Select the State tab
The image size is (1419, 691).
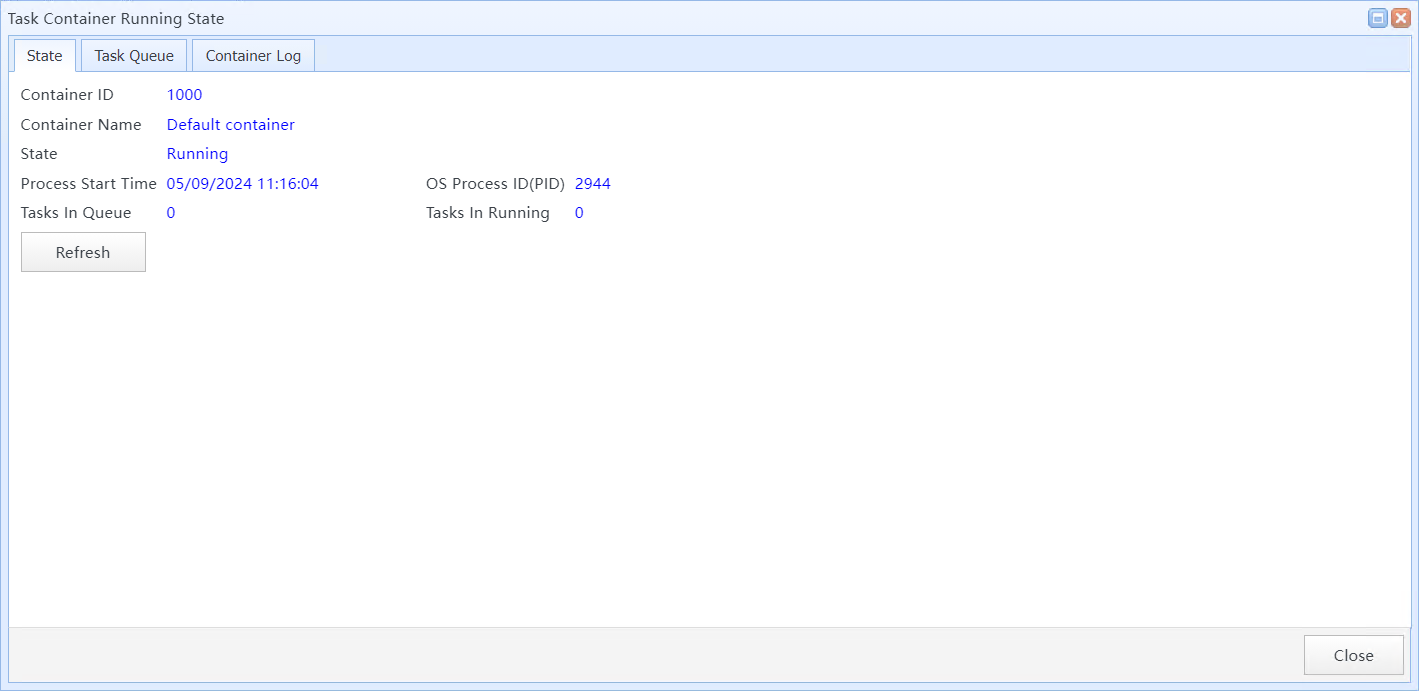click(x=44, y=56)
